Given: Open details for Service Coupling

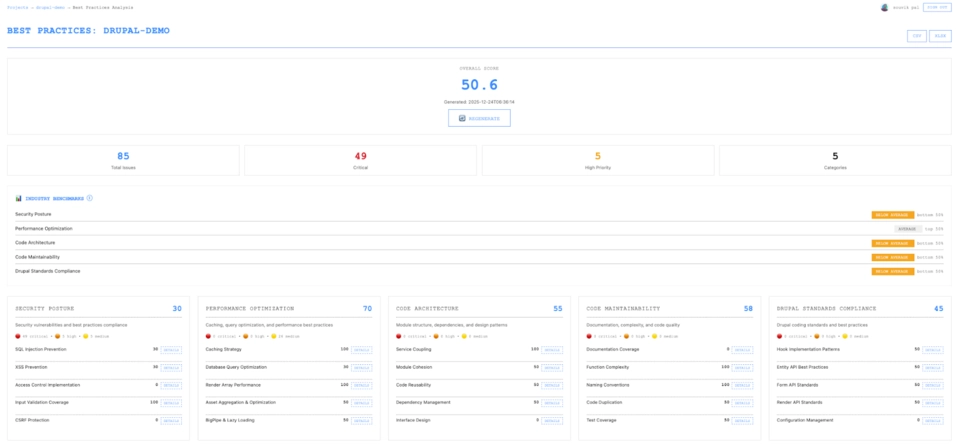Looking at the screenshot, I should pos(552,350).
